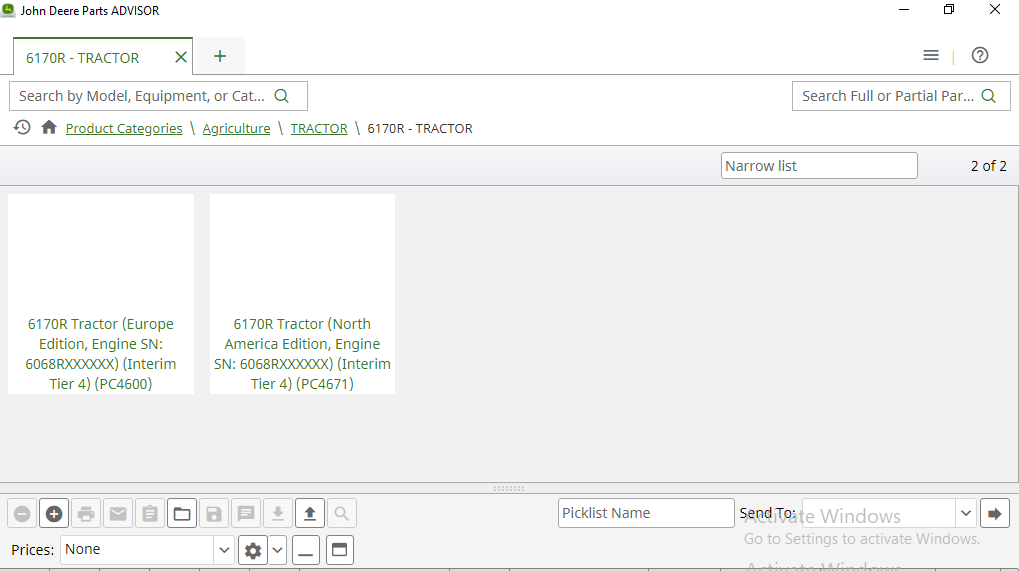Click the price settings gear icon
1019x571 pixels.
(253, 550)
